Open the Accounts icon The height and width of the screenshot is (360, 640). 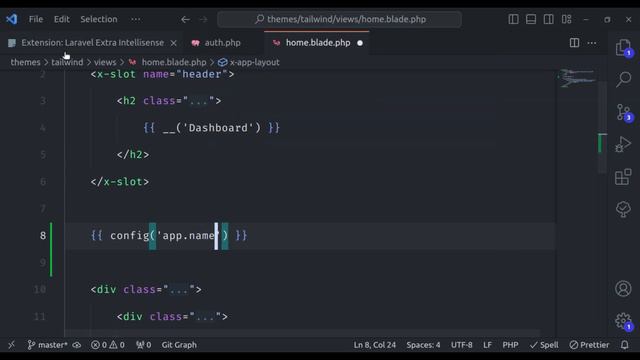click(623, 289)
